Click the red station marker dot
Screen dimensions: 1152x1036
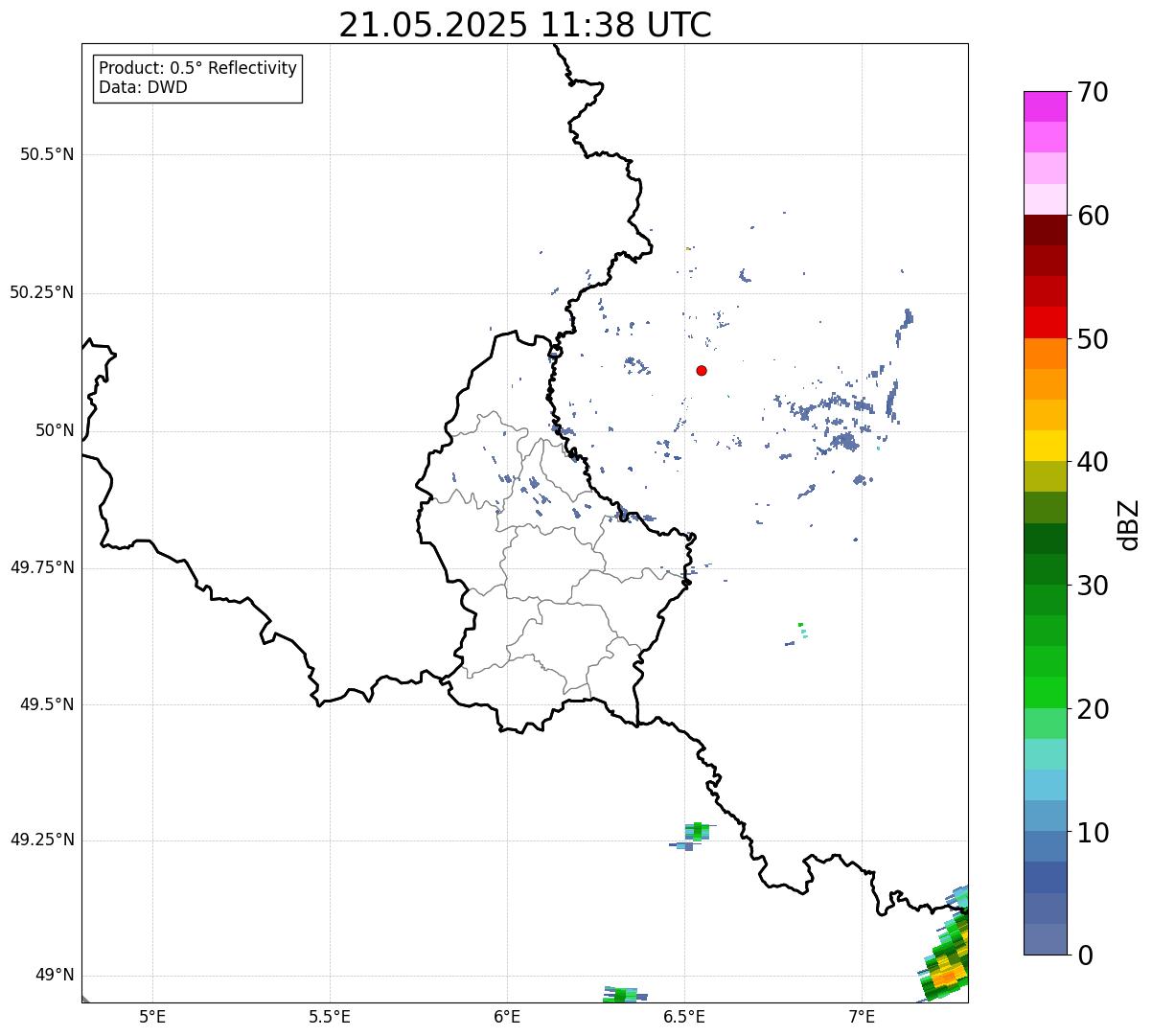pyautogui.click(x=702, y=371)
